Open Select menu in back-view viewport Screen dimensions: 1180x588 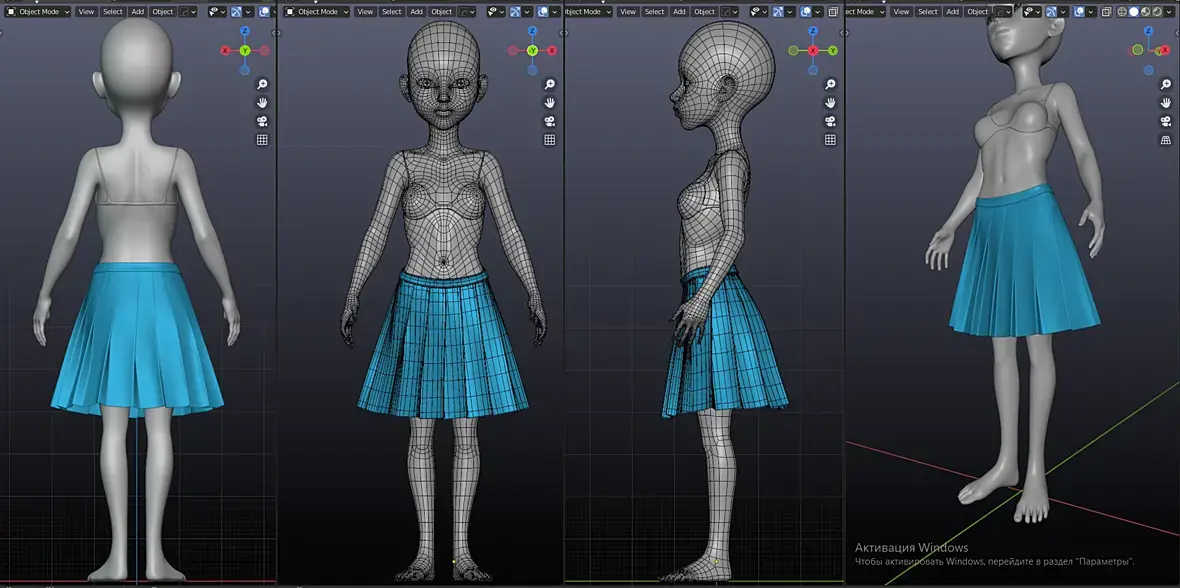point(113,11)
